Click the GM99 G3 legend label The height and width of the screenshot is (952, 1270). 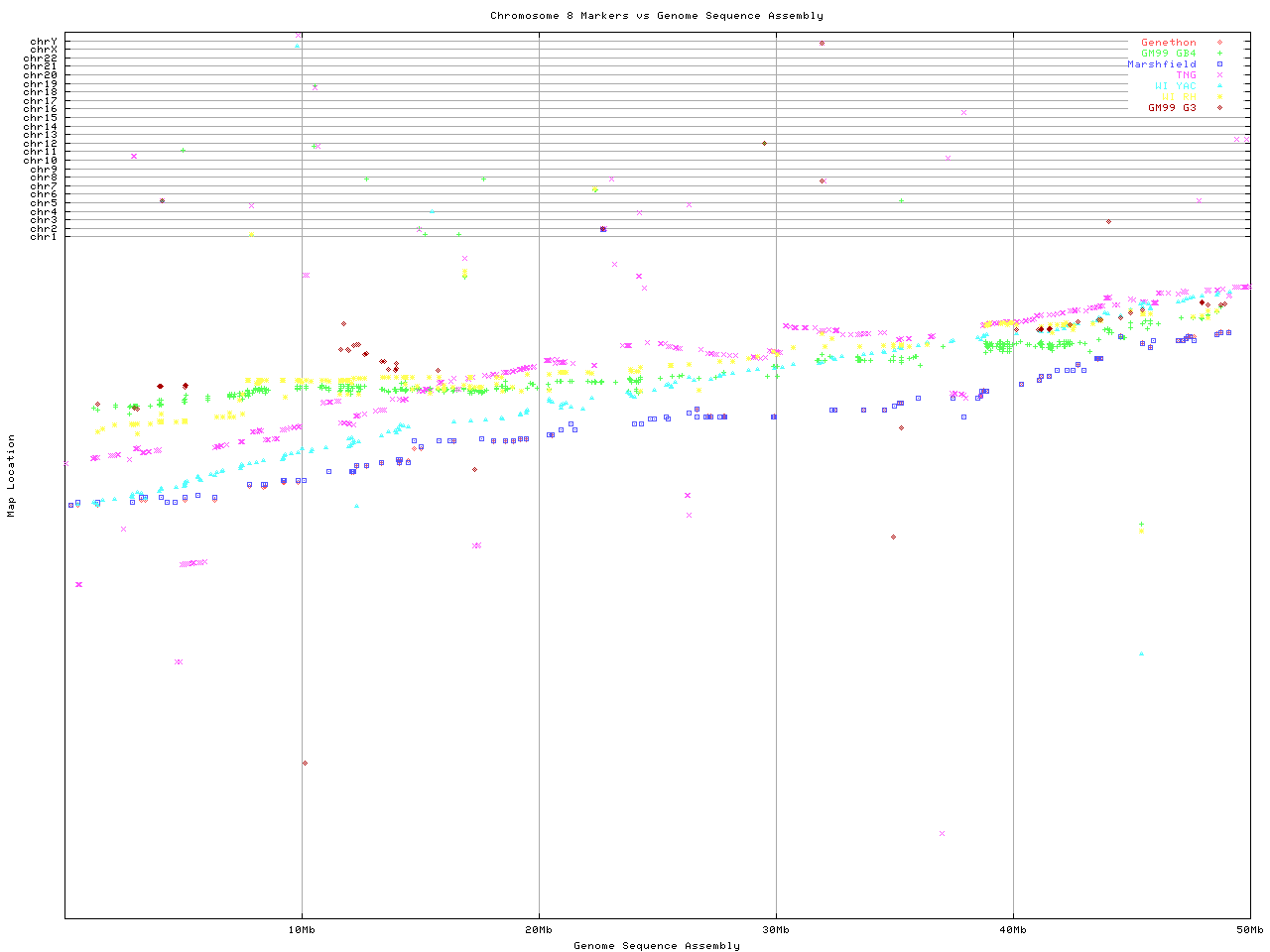1172,108
